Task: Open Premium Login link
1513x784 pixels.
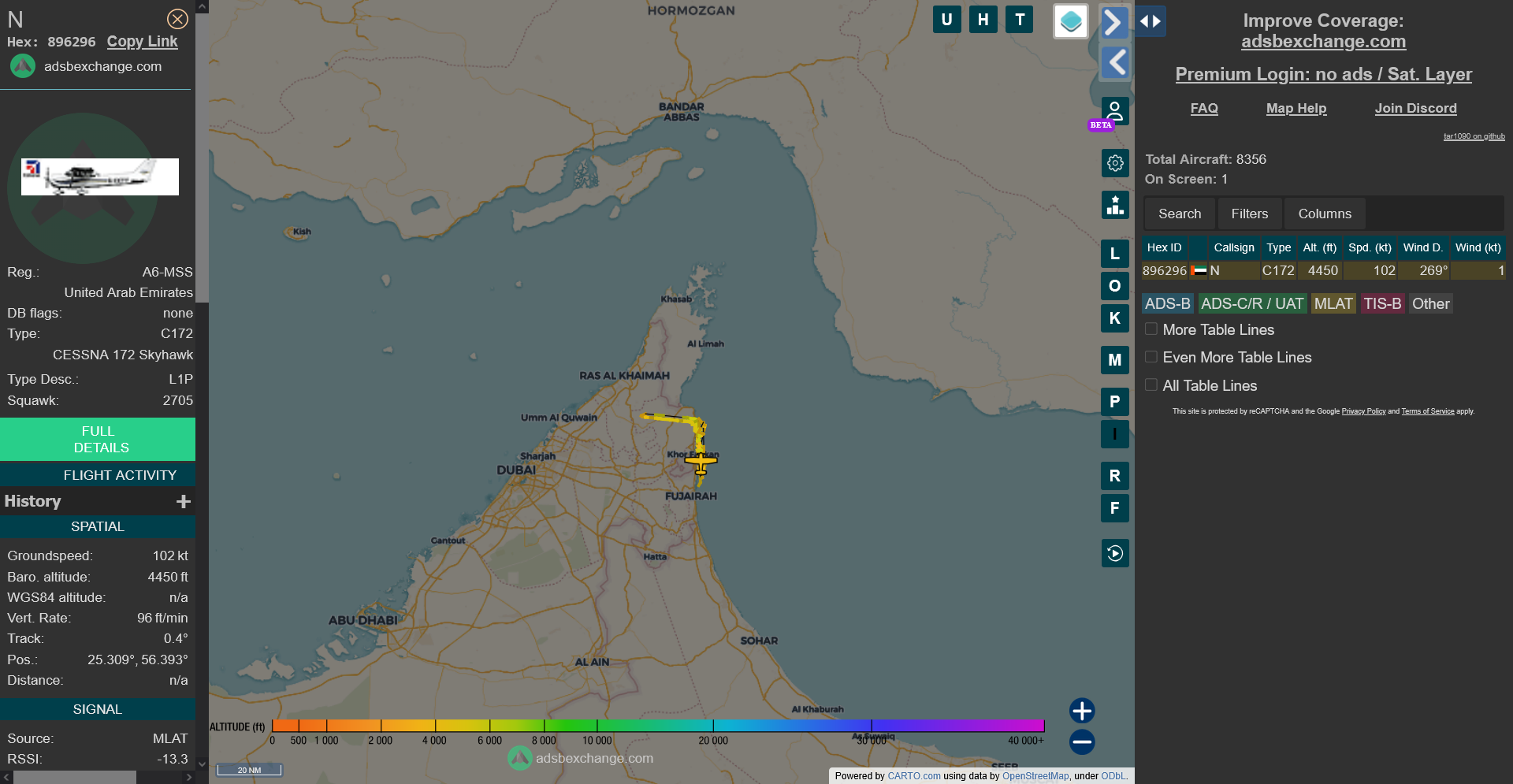Action: click(x=1323, y=74)
